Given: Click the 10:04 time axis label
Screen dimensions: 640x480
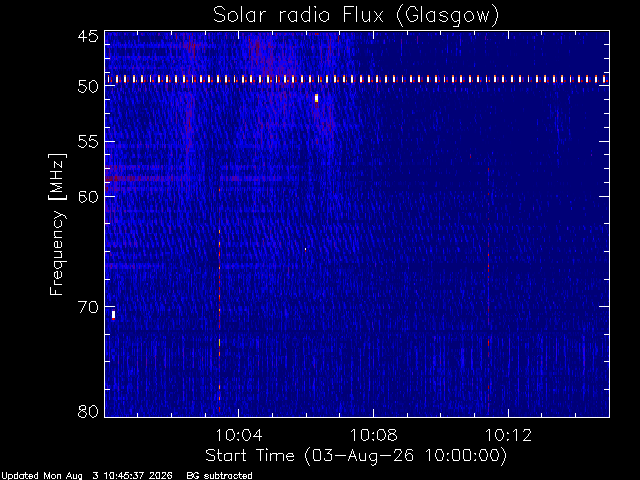Looking at the screenshot, I should pyautogui.click(x=239, y=436).
